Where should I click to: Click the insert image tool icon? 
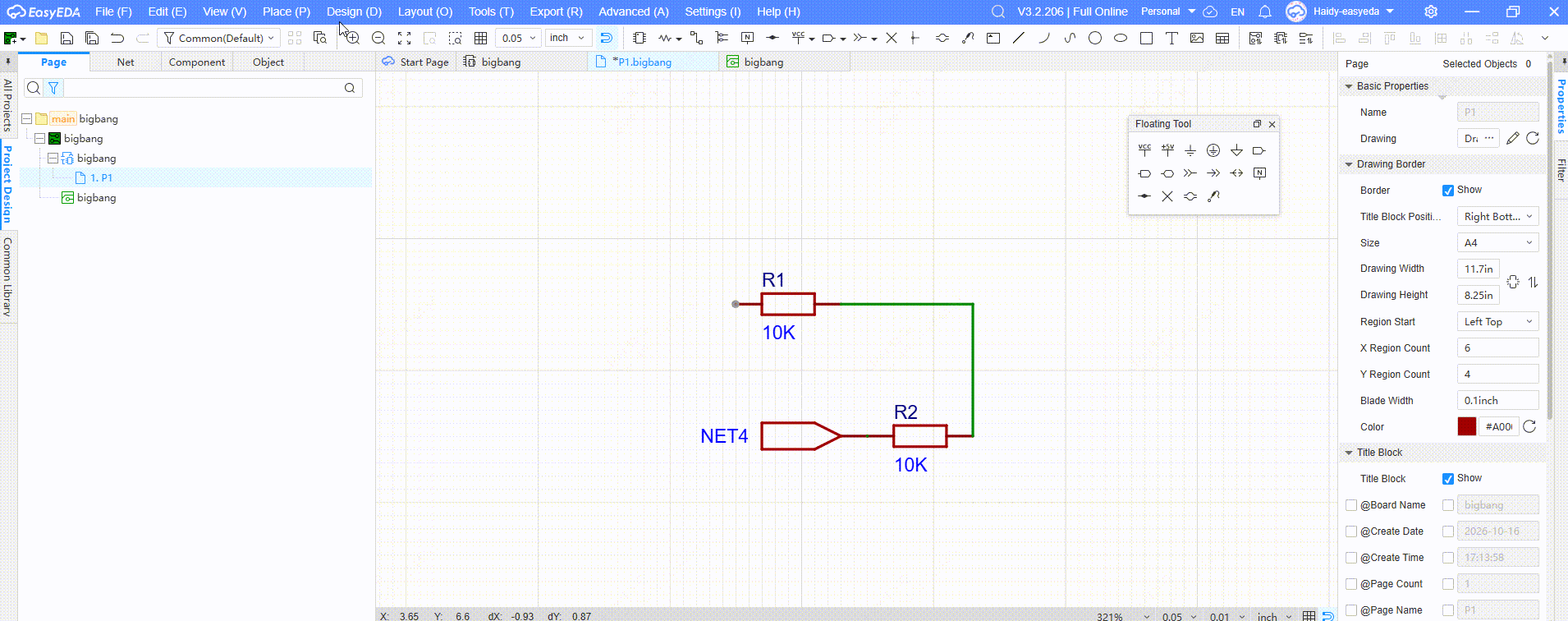[1197, 38]
